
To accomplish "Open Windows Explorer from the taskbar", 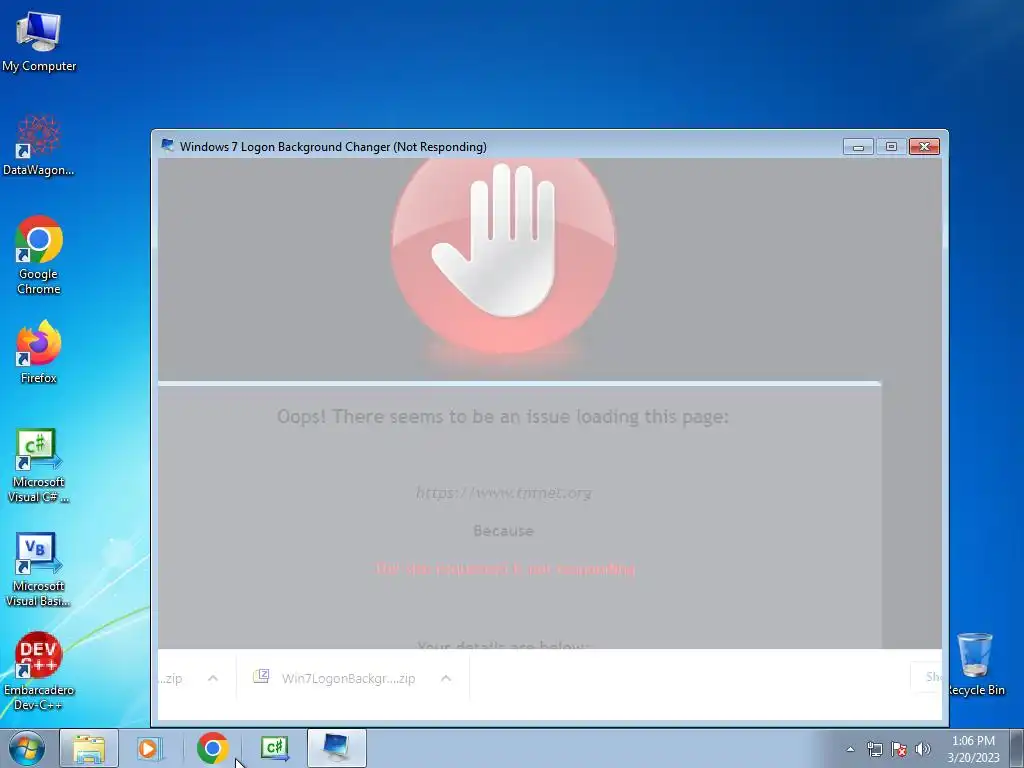I will point(89,748).
